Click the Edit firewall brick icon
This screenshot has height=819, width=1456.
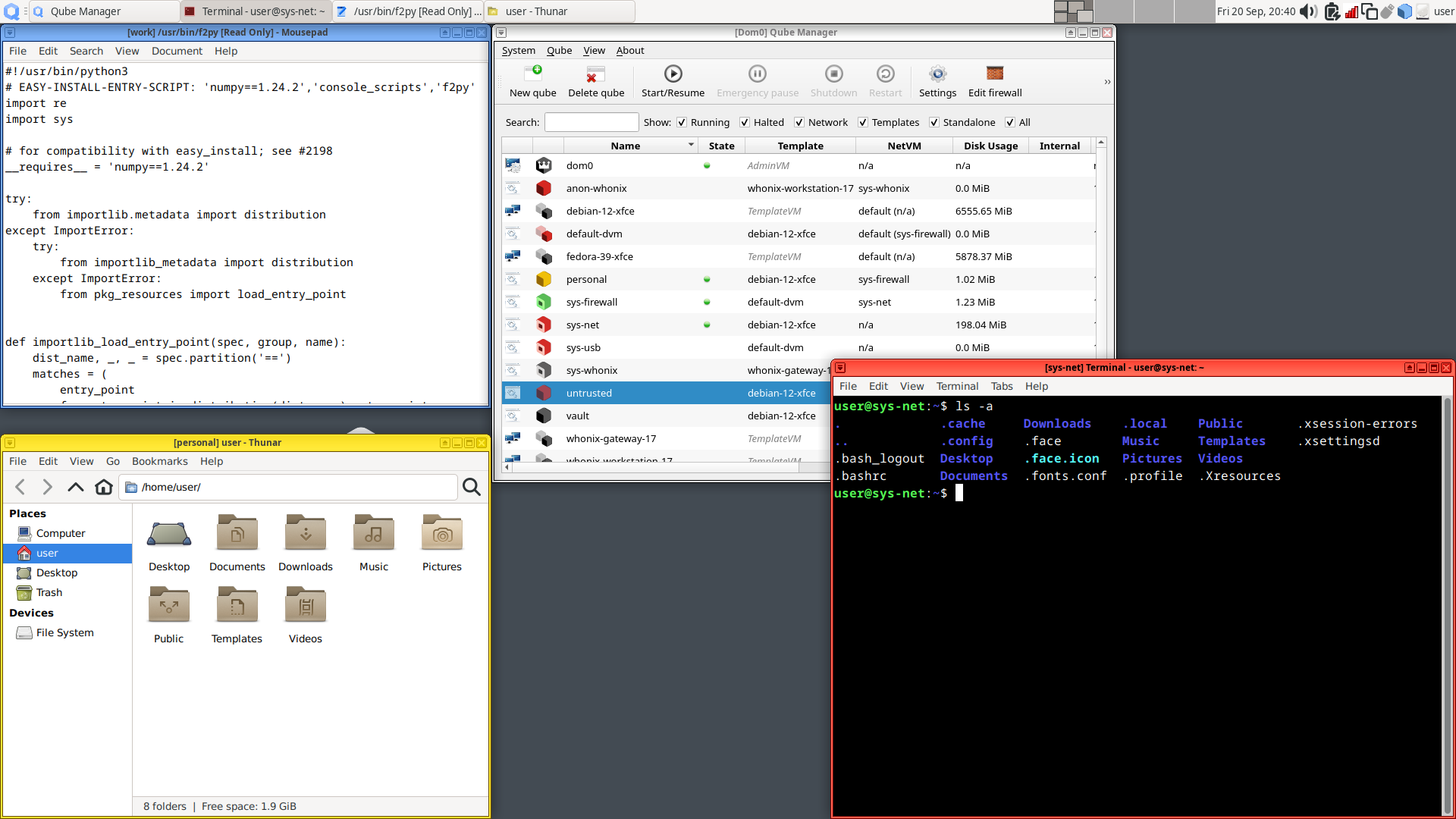995,74
